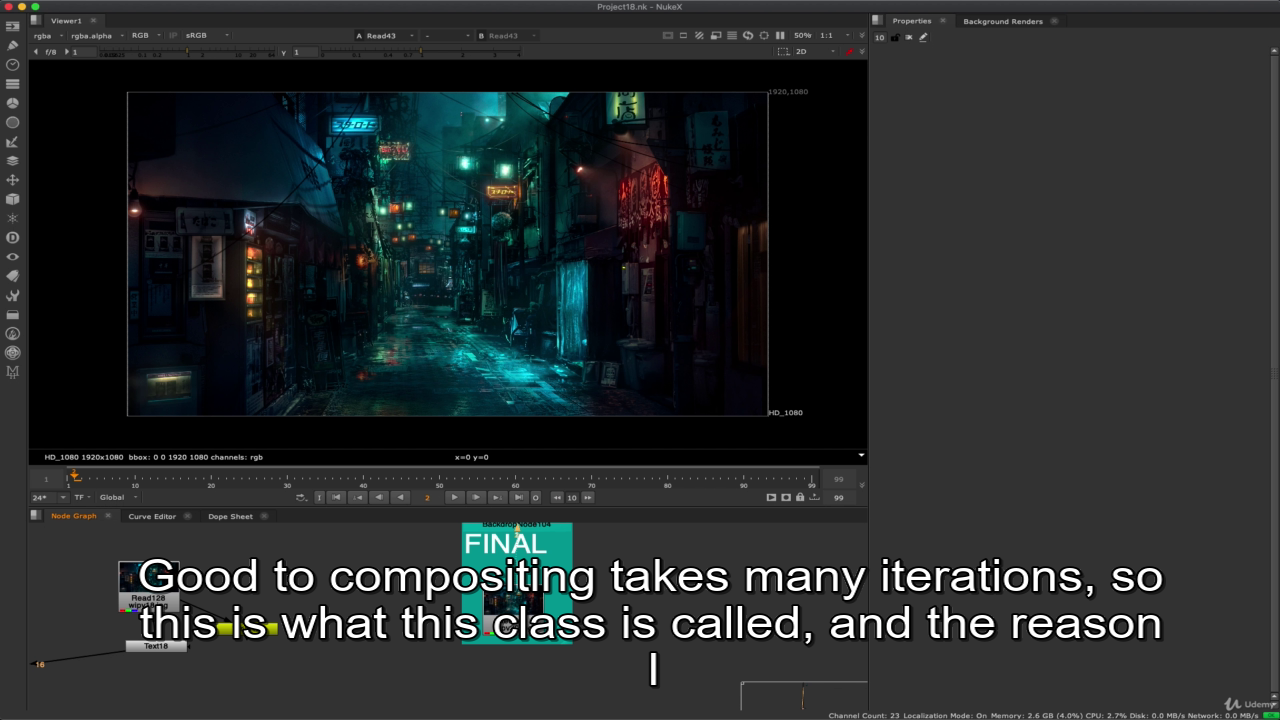
Task: Open the FurnaceCore nodes icon
Action: (13, 333)
